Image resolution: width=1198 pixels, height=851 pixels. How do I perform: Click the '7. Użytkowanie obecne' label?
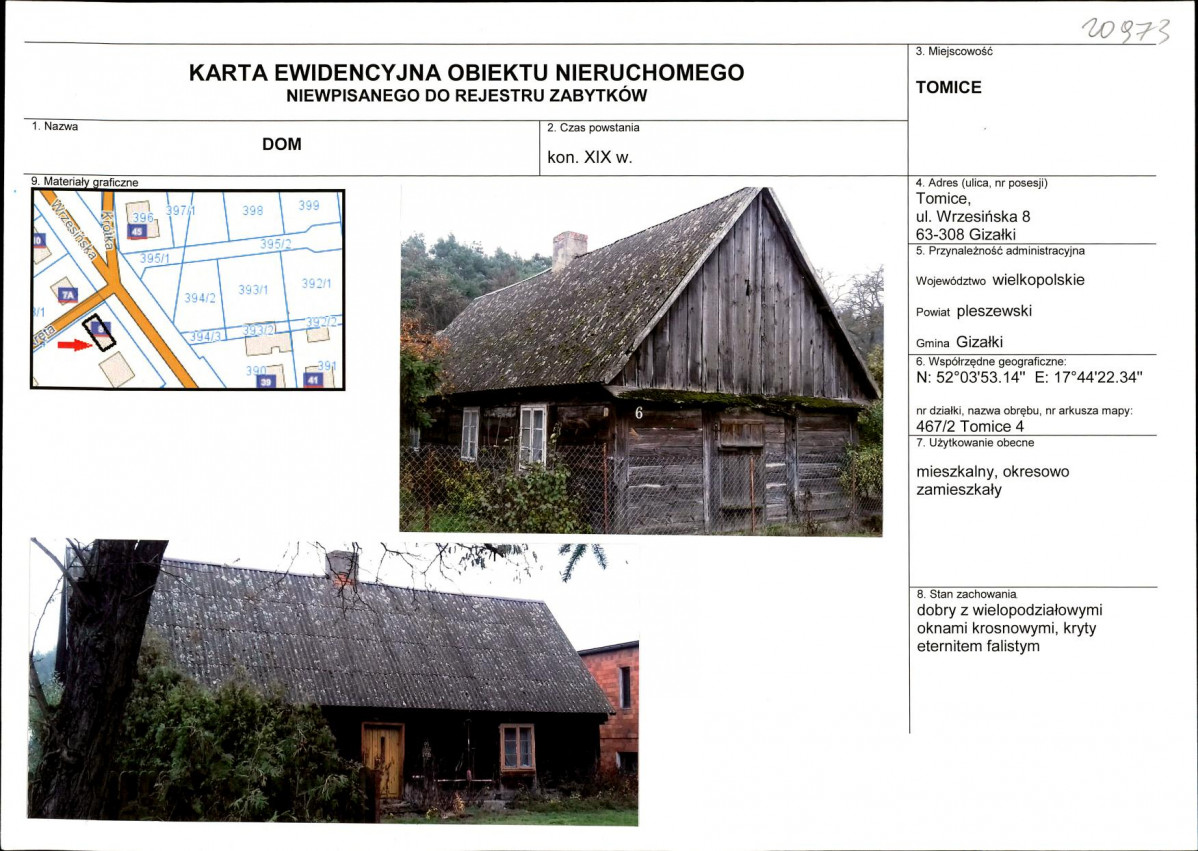coord(974,442)
